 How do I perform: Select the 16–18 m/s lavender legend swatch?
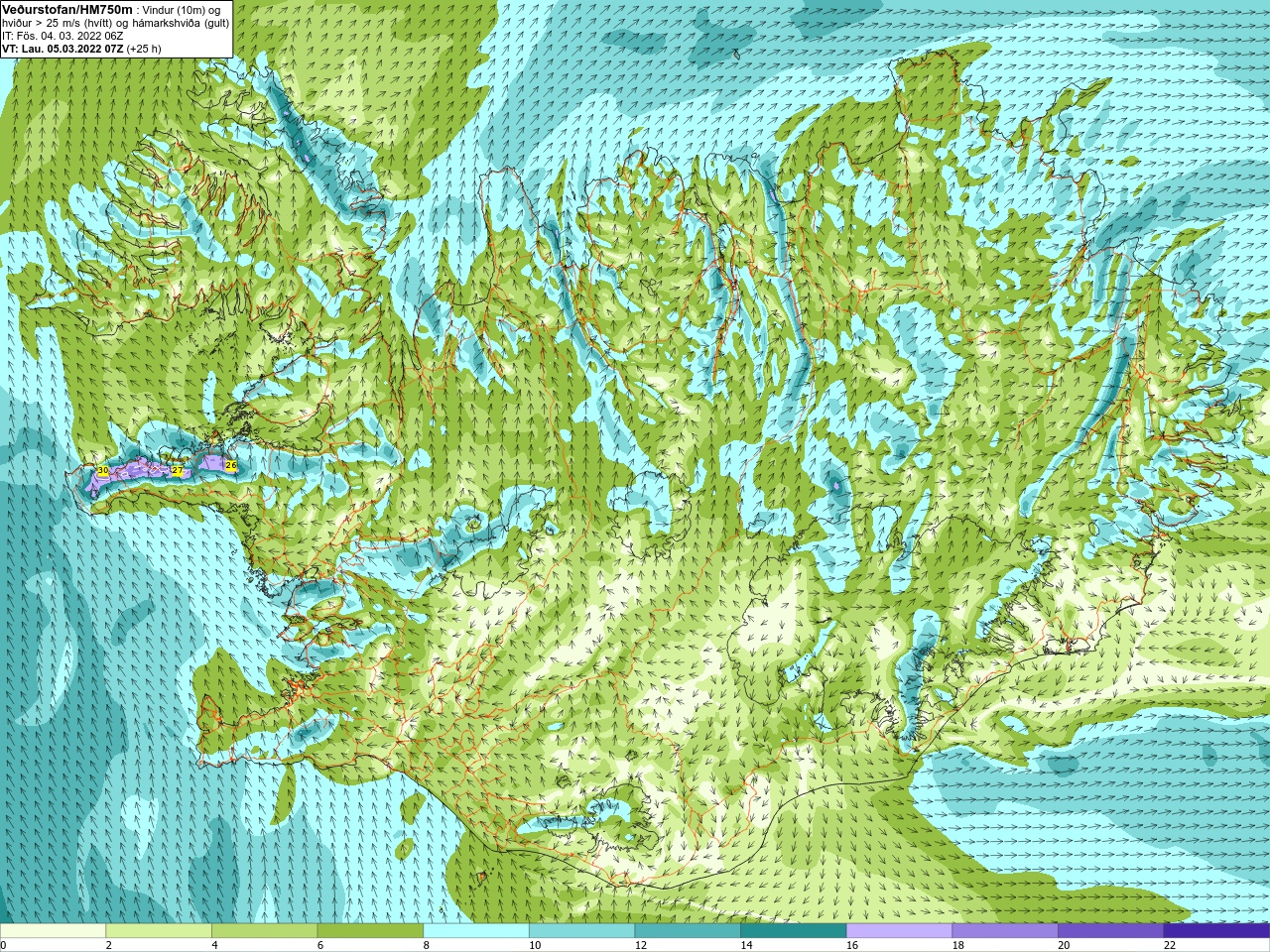click(899, 931)
